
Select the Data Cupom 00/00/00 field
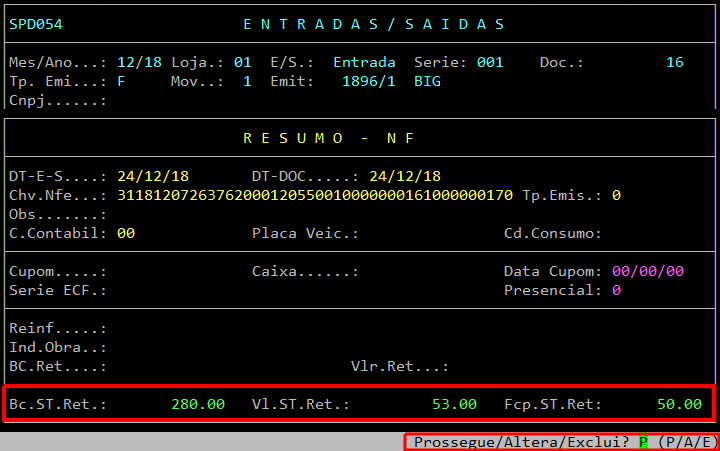tap(648, 271)
